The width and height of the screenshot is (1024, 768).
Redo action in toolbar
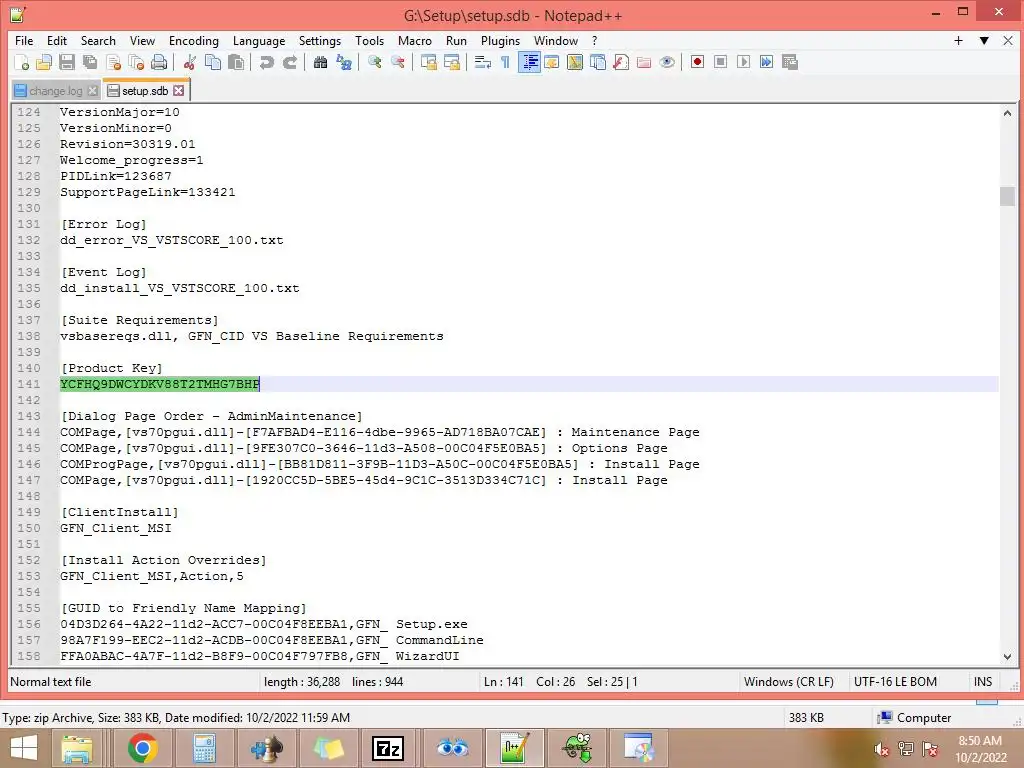click(x=289, y=62)
